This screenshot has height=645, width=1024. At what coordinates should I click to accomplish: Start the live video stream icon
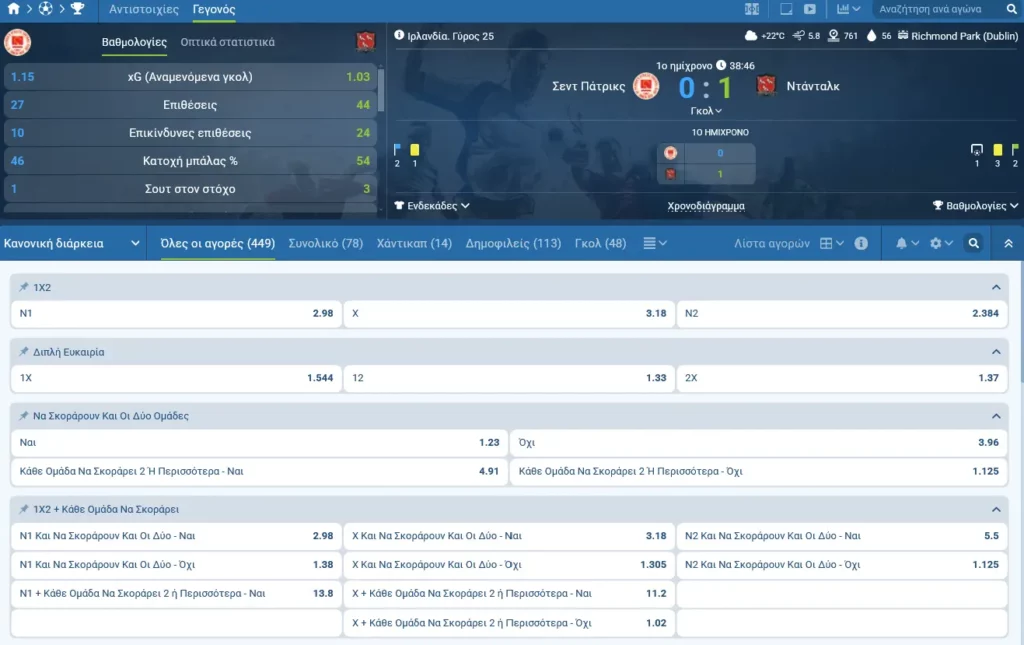pos(810,9)
